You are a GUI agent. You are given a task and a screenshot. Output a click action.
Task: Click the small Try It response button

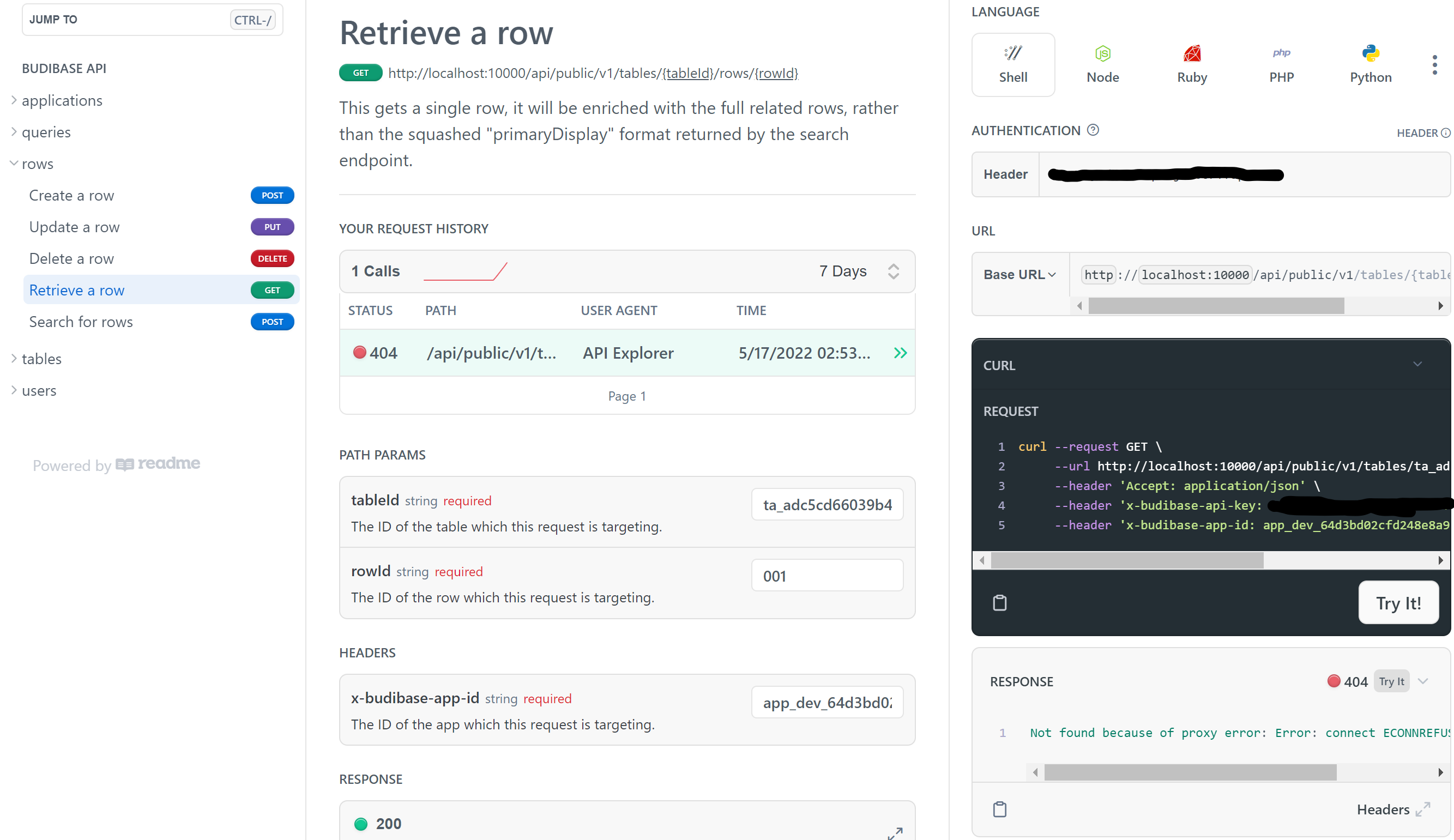coord(1392,681)
